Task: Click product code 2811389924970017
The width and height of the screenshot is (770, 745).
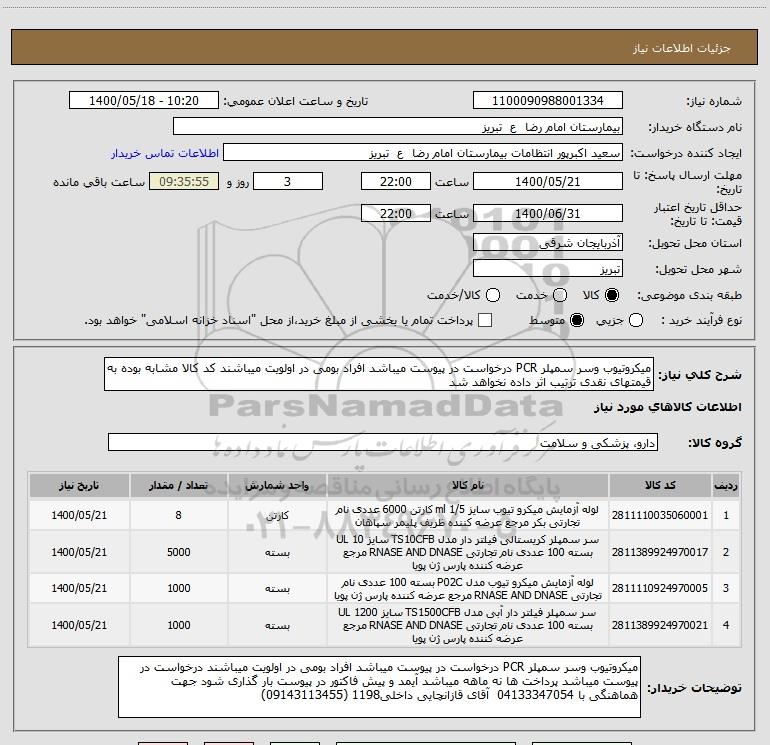Action: pyautogui.click(x=660, y=552)
